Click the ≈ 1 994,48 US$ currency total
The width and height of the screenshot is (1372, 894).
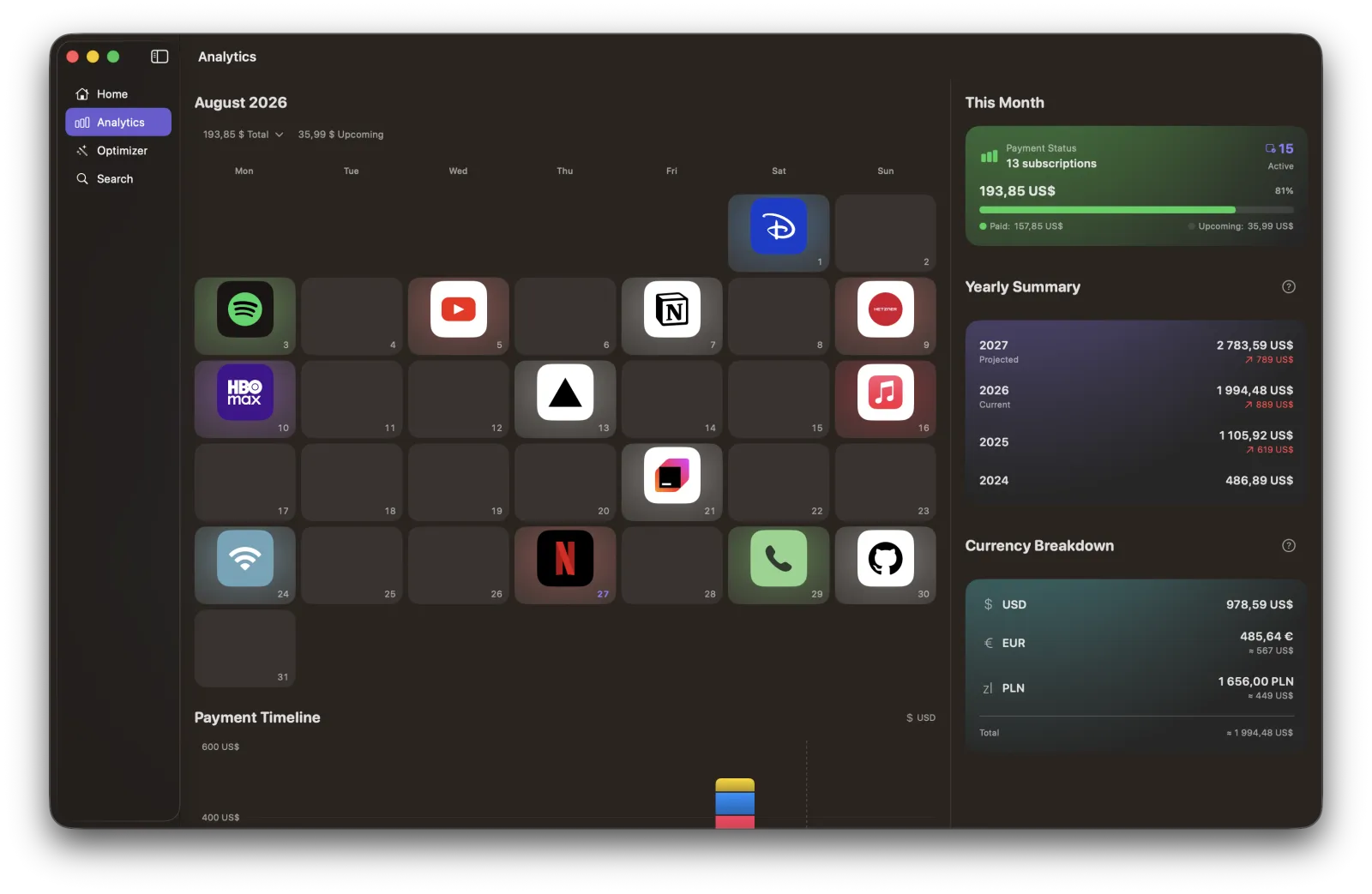pos(1260,733)
